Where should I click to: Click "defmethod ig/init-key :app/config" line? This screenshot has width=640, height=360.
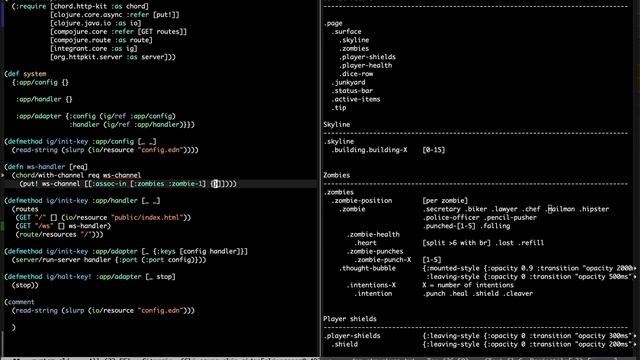pos(80,142)
